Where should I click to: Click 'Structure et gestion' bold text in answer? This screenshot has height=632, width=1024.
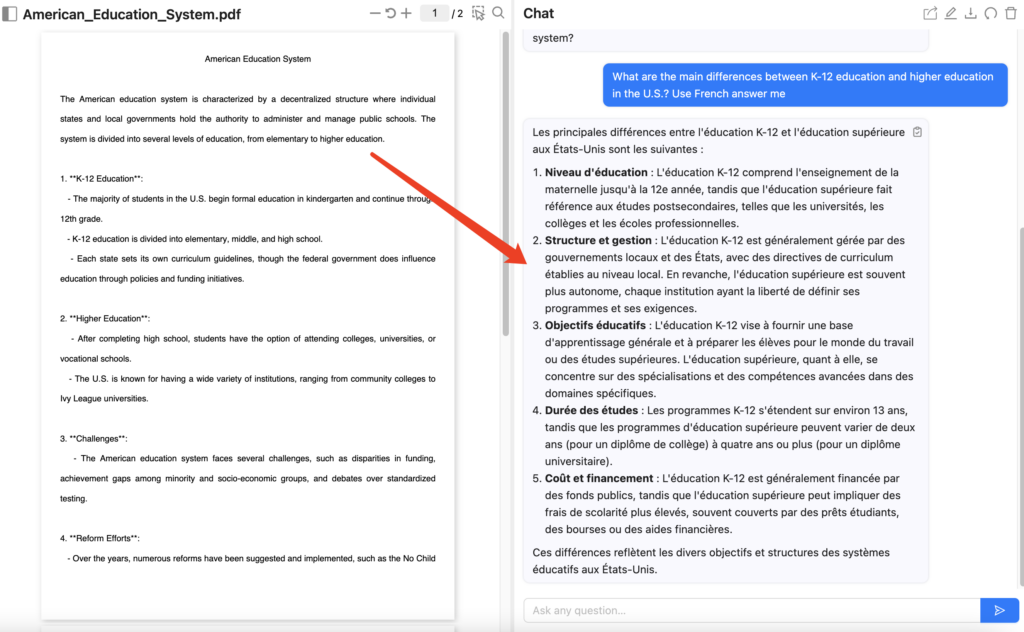click(598, 240)
